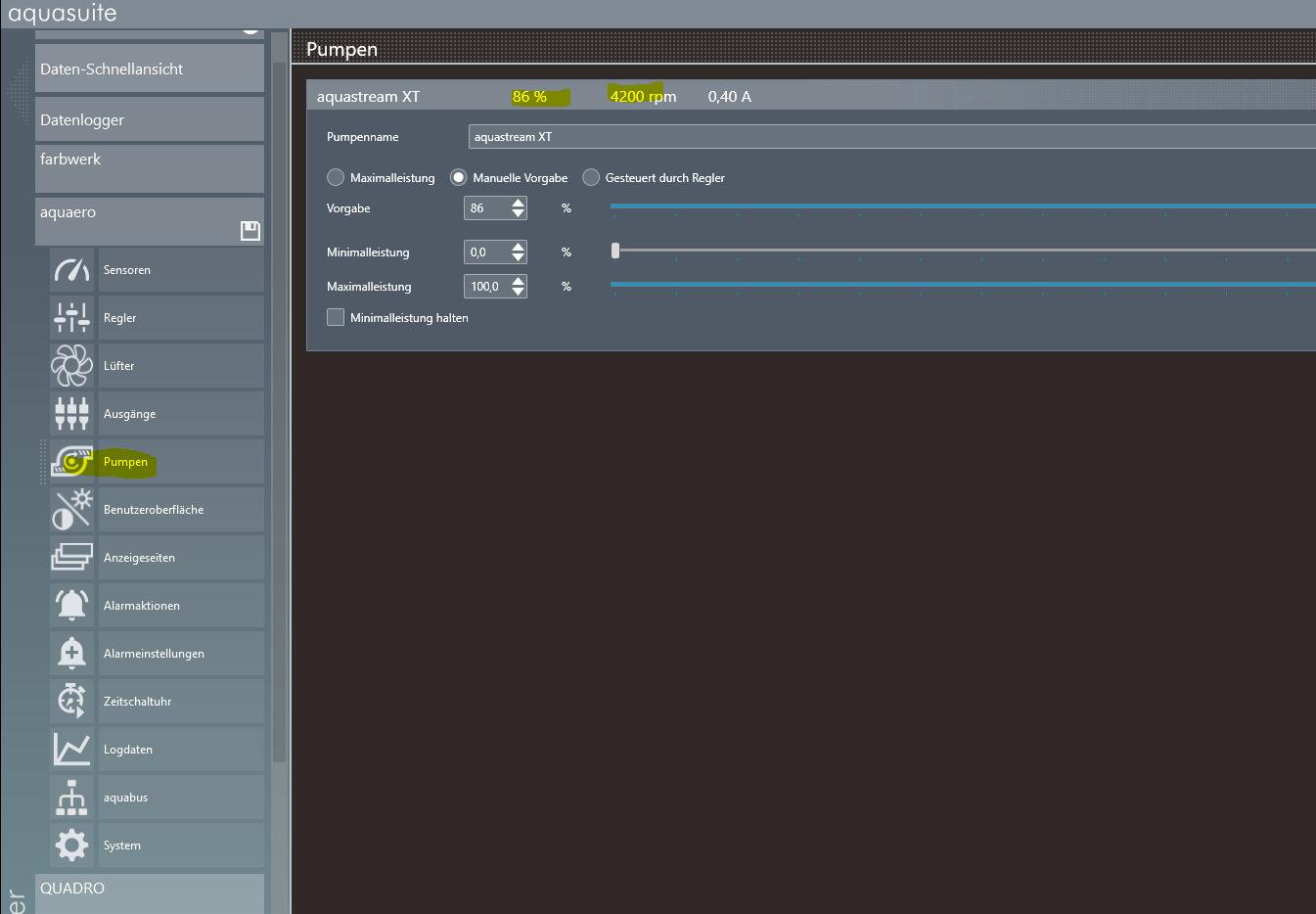Select the Maximalleistung radio button
The height and width of the screenshot is (914, 1316).
pyautogui.click(x=336, y=177)
